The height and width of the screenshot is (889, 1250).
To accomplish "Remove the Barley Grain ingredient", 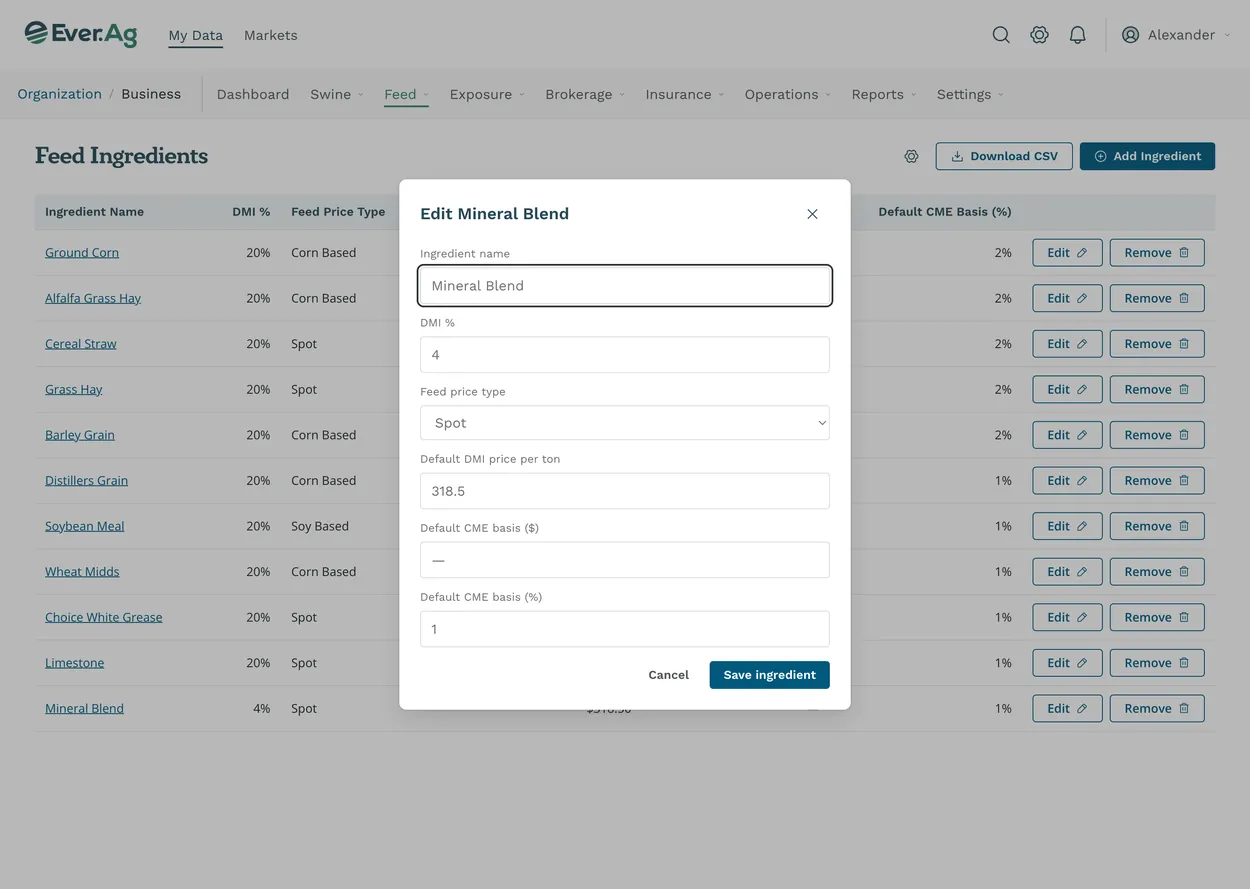I will point(1157,435).
